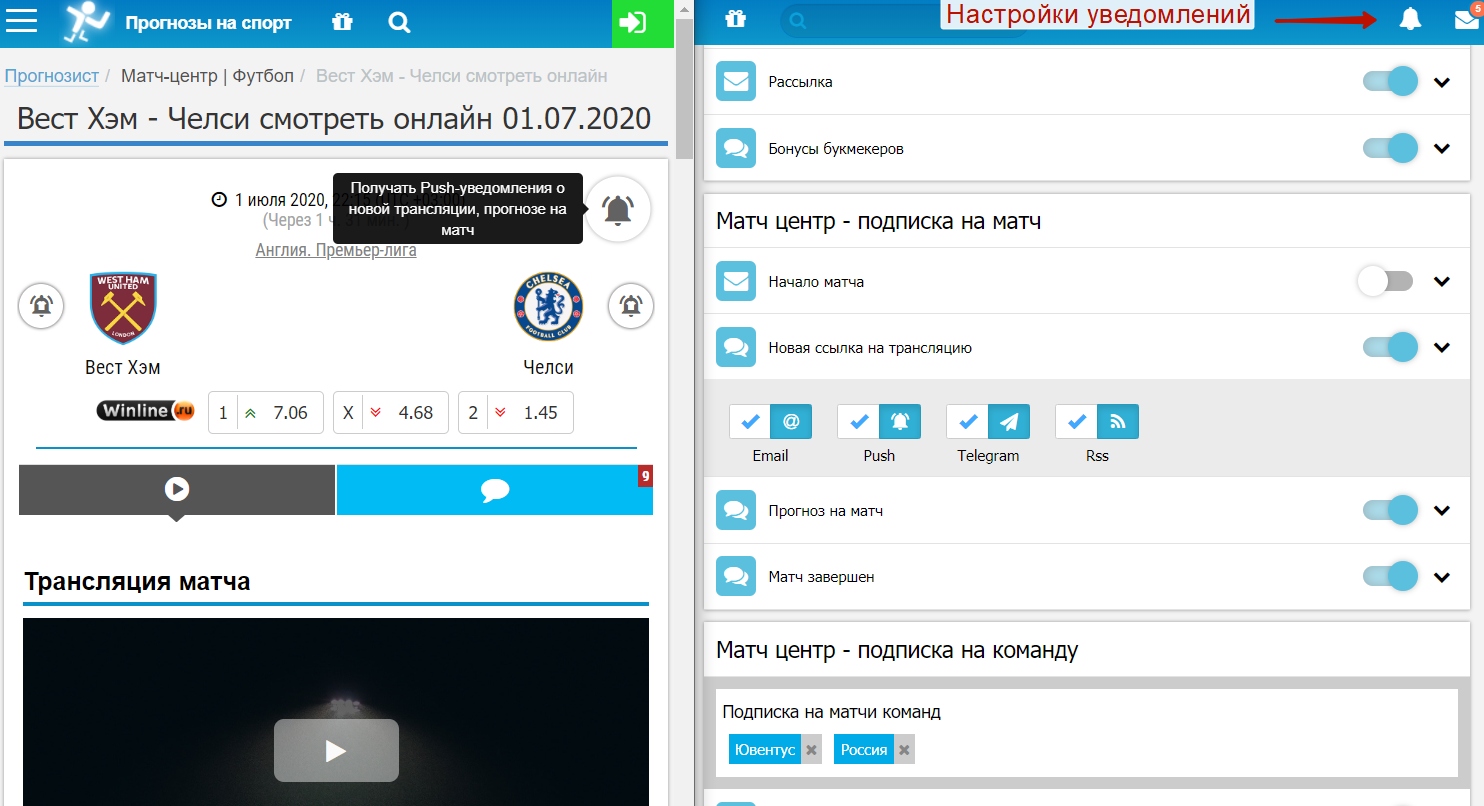The image size is (1484, 806).
Task: Open the messages envelope icon
Action: 1467,19
